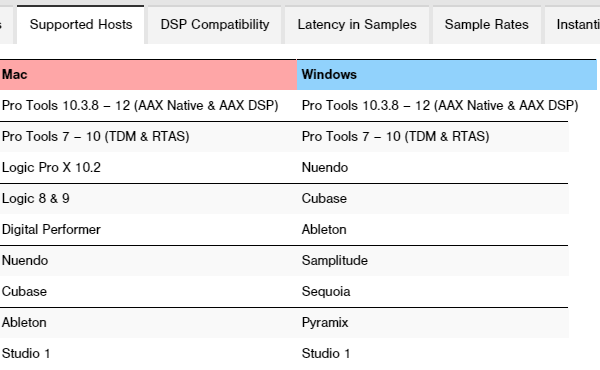The image size is (600, 370).
Task: Select Mac Pro Tools 10.3.8 – 12 entry
Action: (x=140, y=106)
